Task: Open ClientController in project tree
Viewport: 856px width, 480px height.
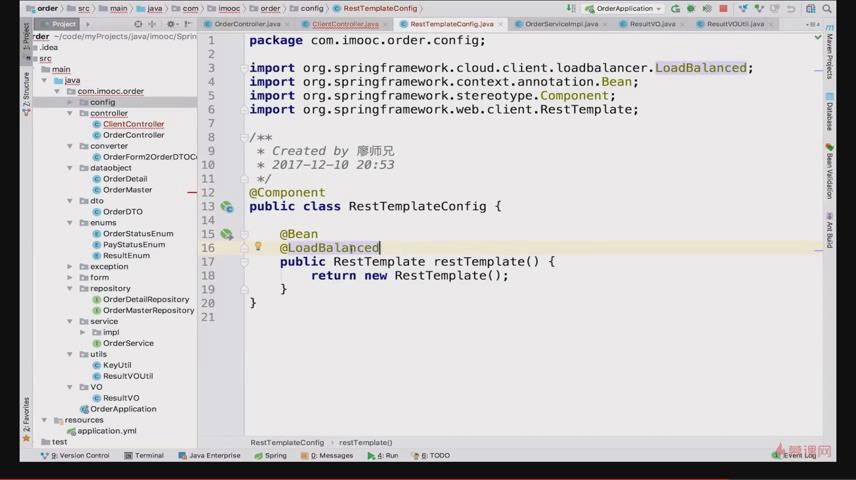Action: [x=133, y=124]
